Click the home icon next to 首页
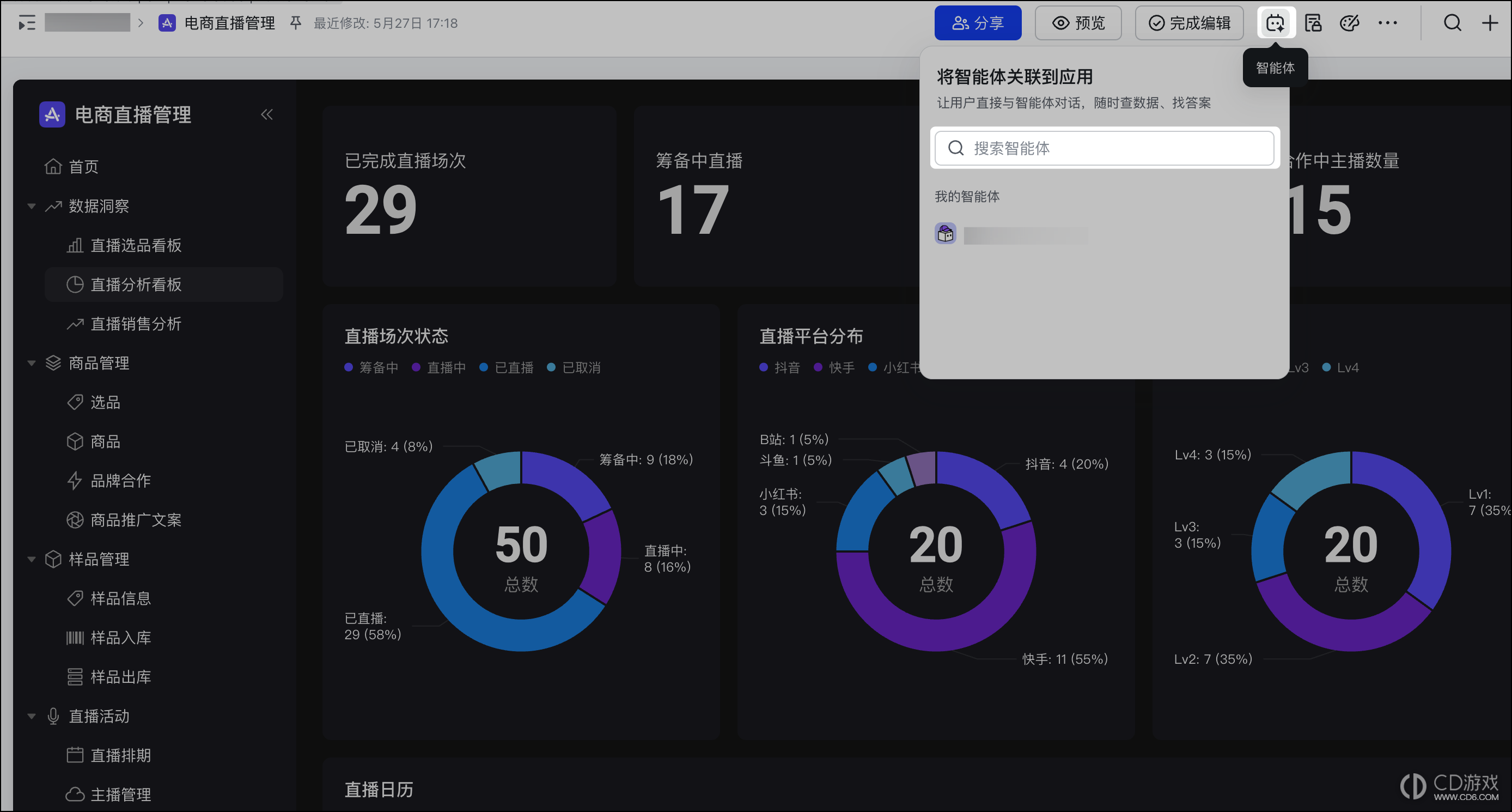The height and width of the screenshot is (812, 1512). coord(53,167)
